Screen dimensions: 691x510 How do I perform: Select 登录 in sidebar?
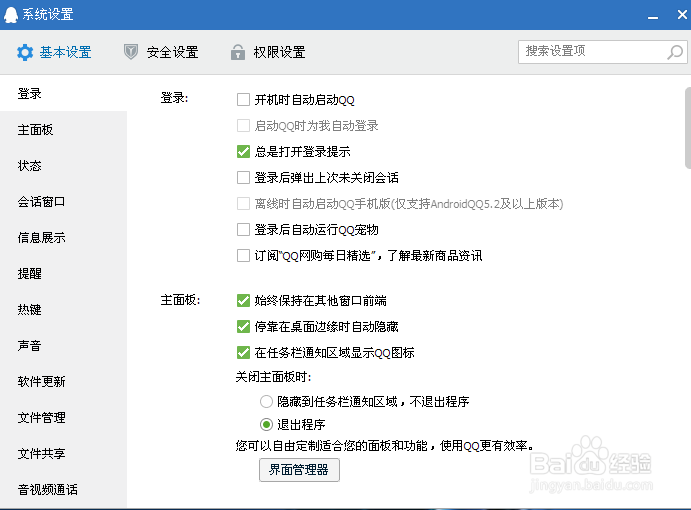pos(63,93)
